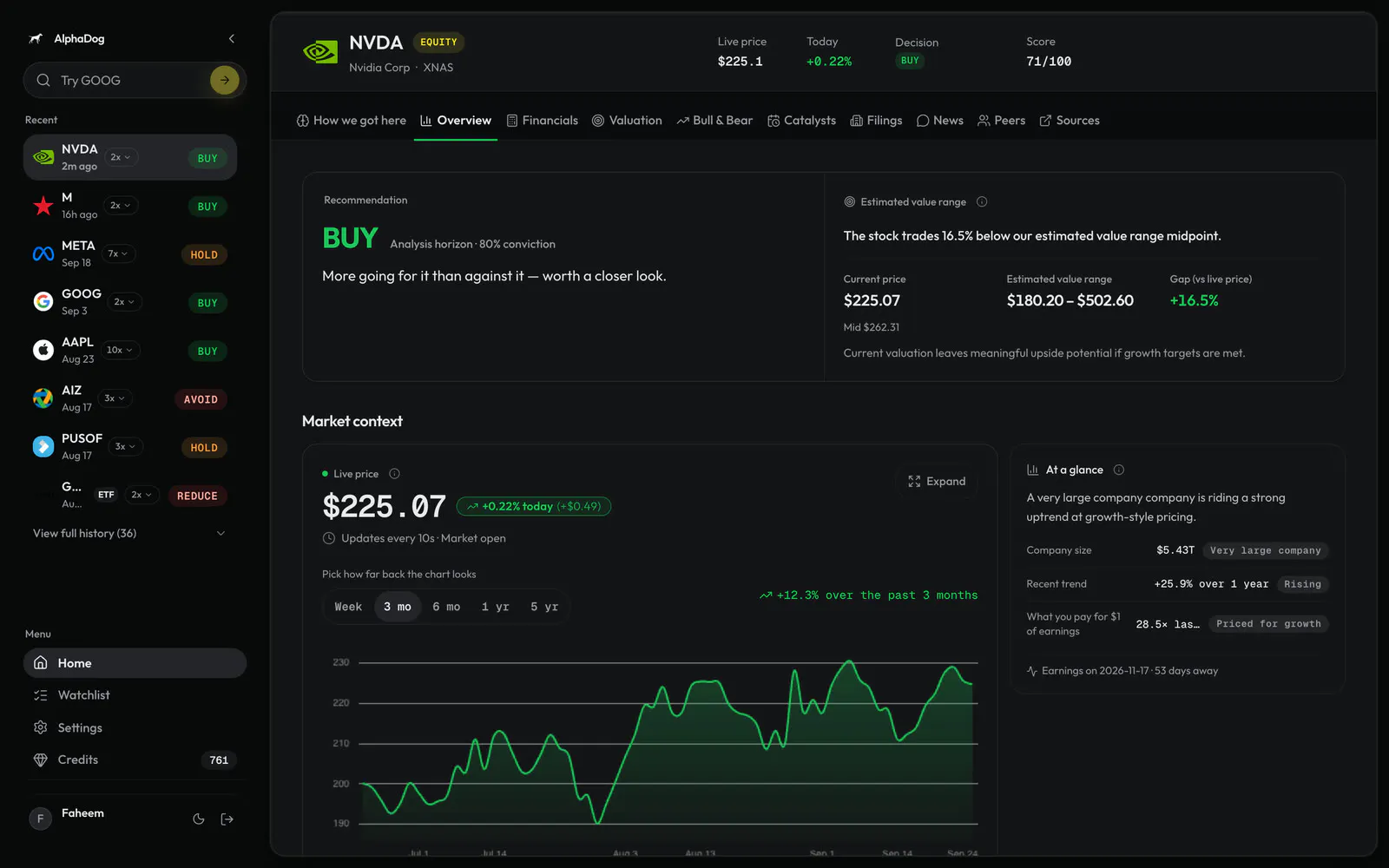Click the Google logo icon
The width and height of the screenshot is (1389, 868).
click(x=43, y=301)
